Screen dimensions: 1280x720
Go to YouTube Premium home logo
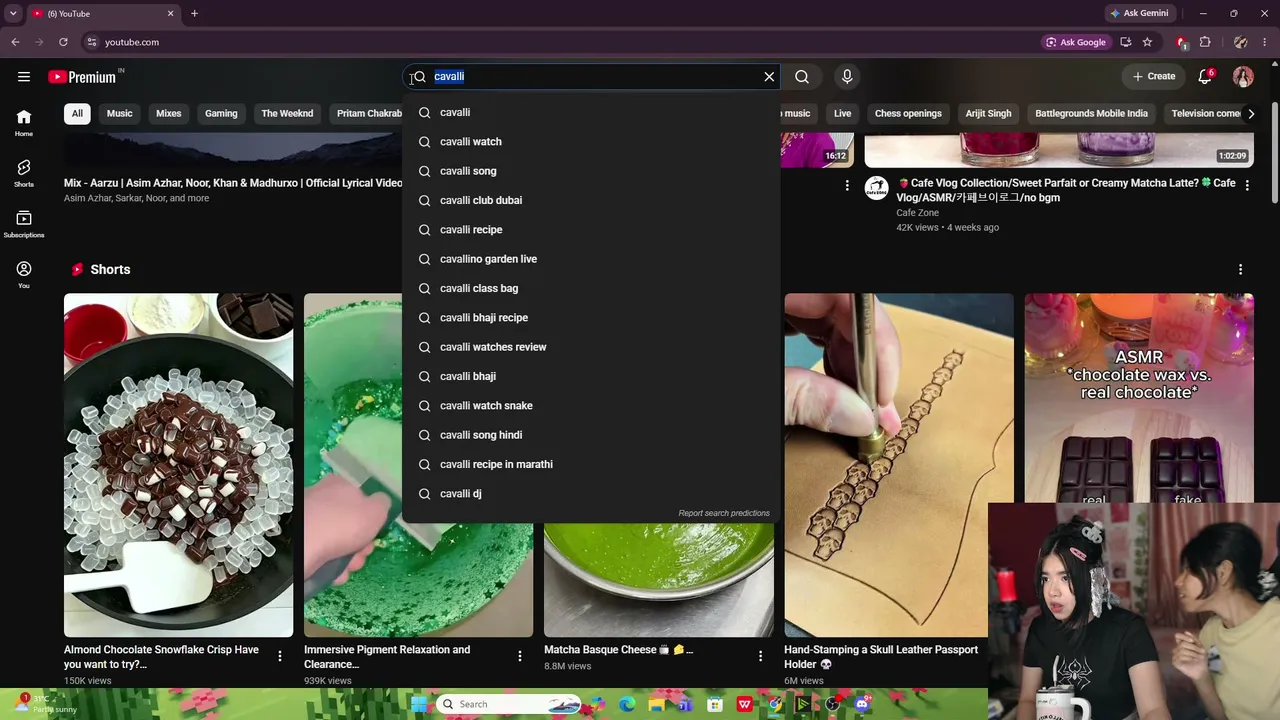[x=83, y=77]
